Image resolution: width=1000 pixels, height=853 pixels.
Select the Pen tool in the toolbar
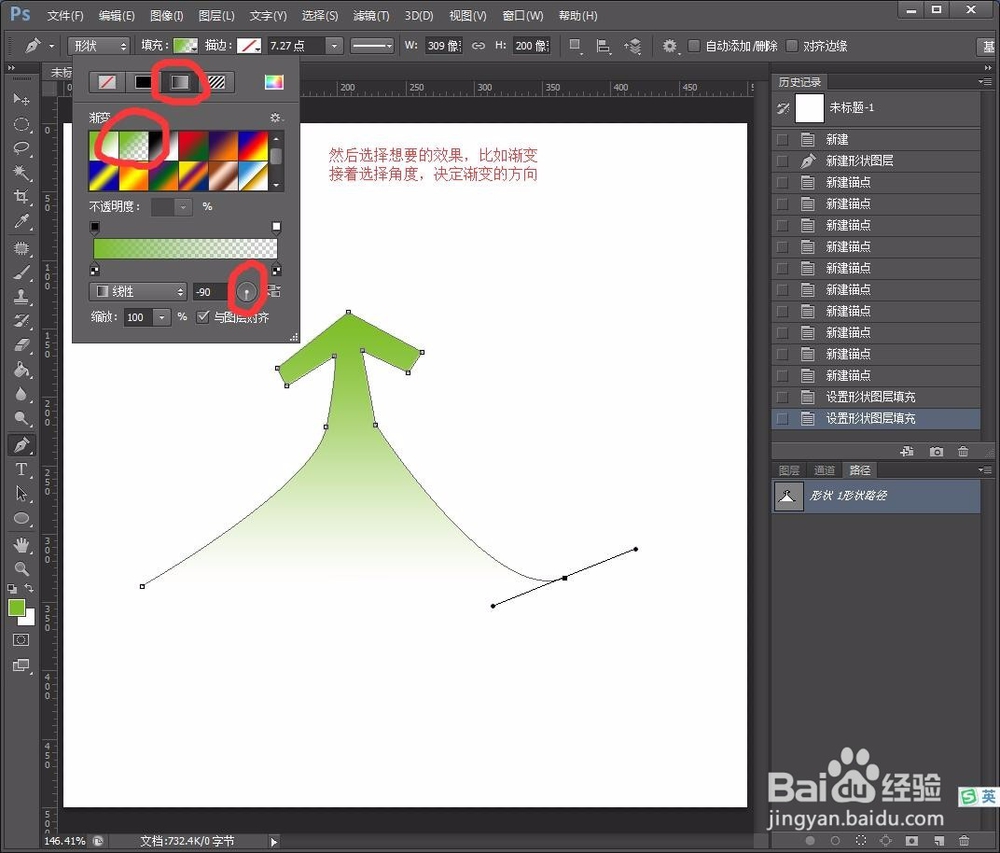22,445
